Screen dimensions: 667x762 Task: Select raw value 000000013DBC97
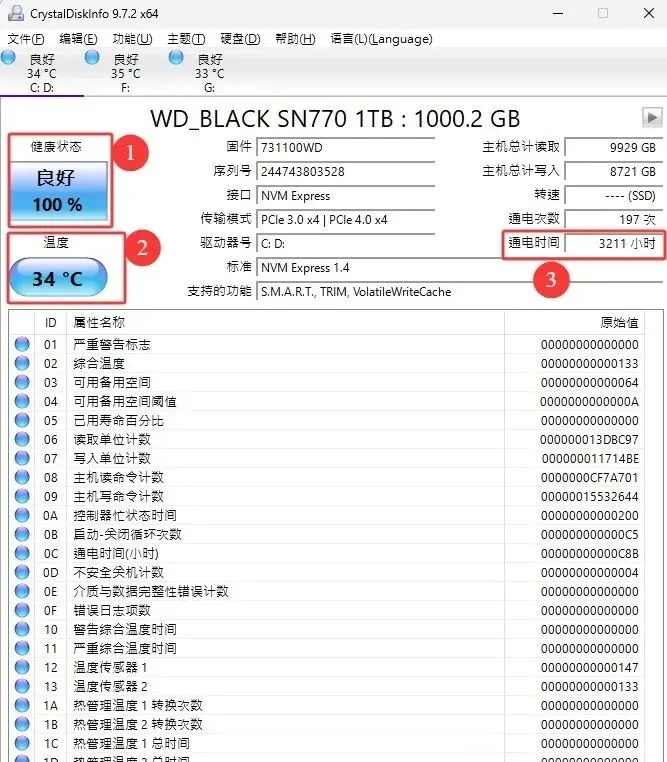589,440
